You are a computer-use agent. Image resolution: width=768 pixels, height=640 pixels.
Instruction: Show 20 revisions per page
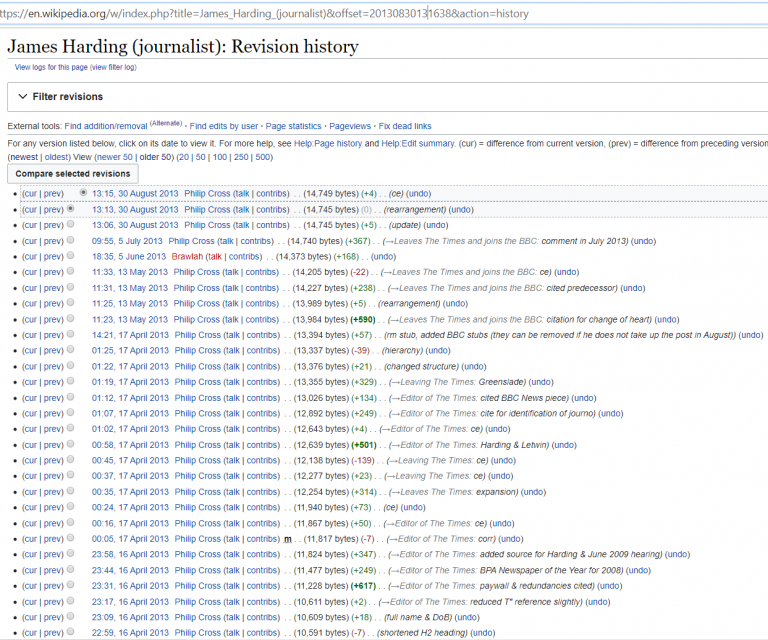point(184,157)
